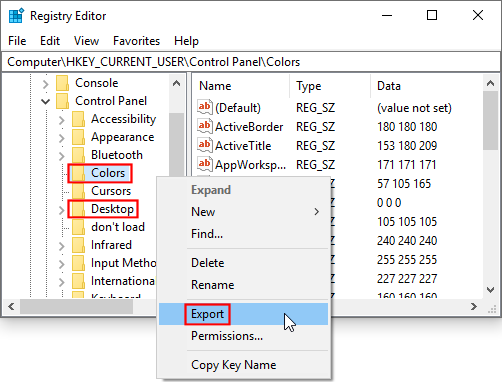The image size is (502, 382).
Task: Click the Console folder icon
Action: 62,83
